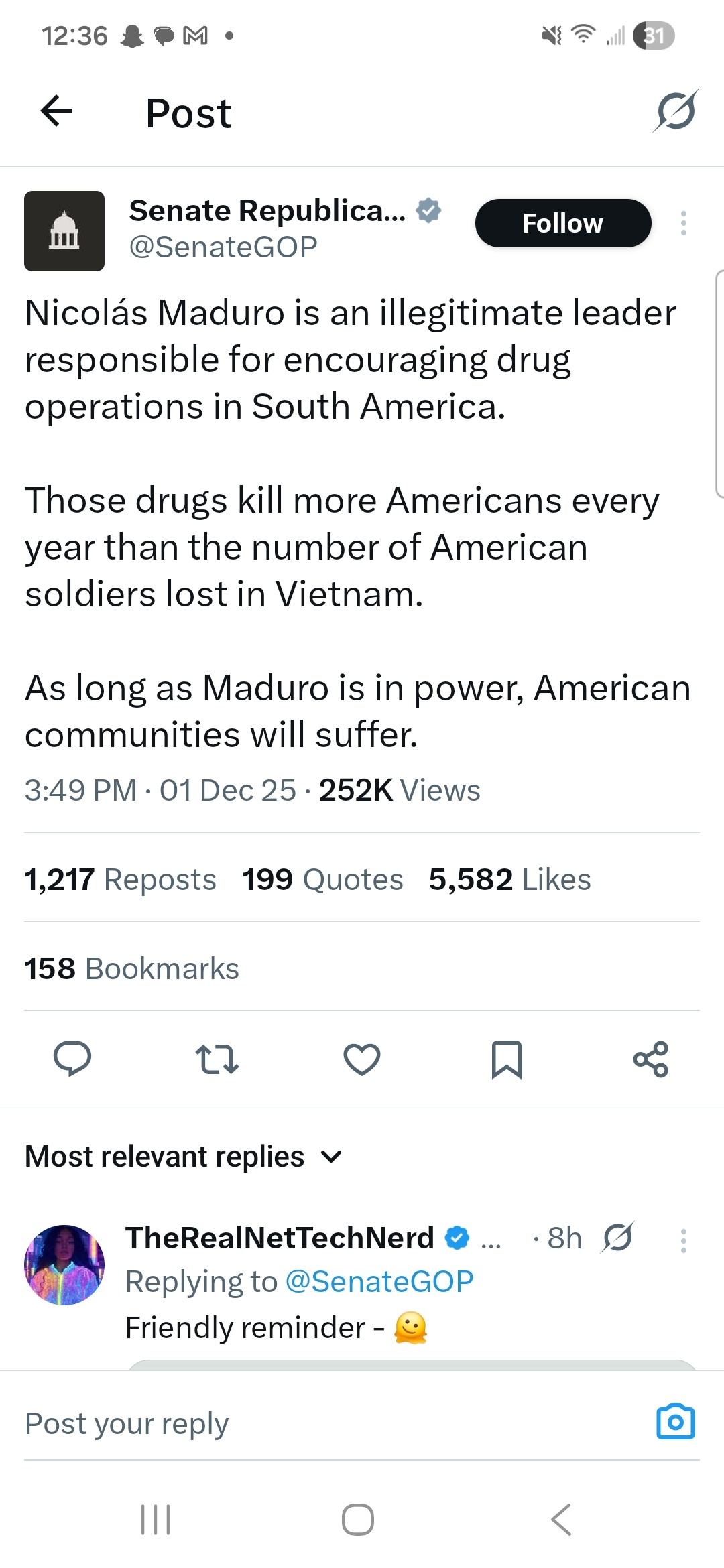Viewport: 724px width, 1568px height.
Task: Open the more options menu on TheRealNetTechNerd reply
Action: coord(684,1240)
